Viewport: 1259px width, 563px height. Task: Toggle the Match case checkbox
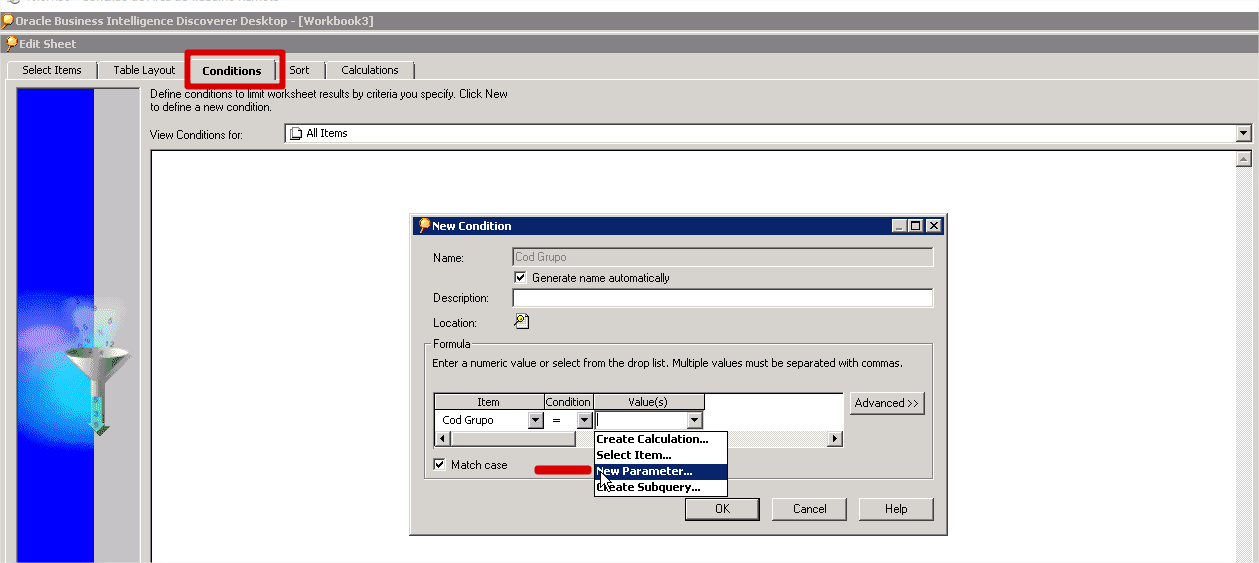[439, 465]
